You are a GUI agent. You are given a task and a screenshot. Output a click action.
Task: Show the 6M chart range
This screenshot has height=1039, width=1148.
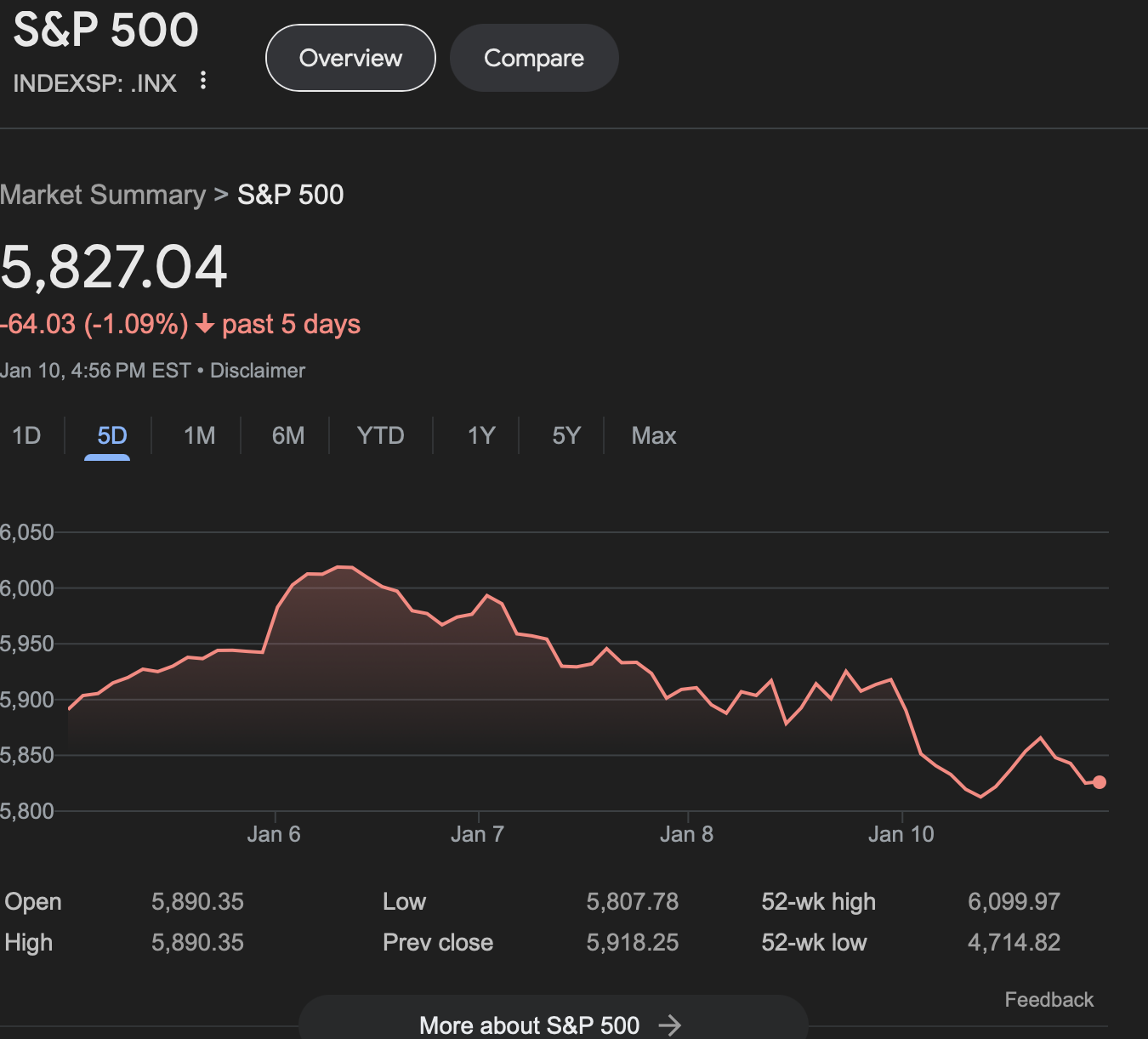pyautogui.click(x=288, y=436)
